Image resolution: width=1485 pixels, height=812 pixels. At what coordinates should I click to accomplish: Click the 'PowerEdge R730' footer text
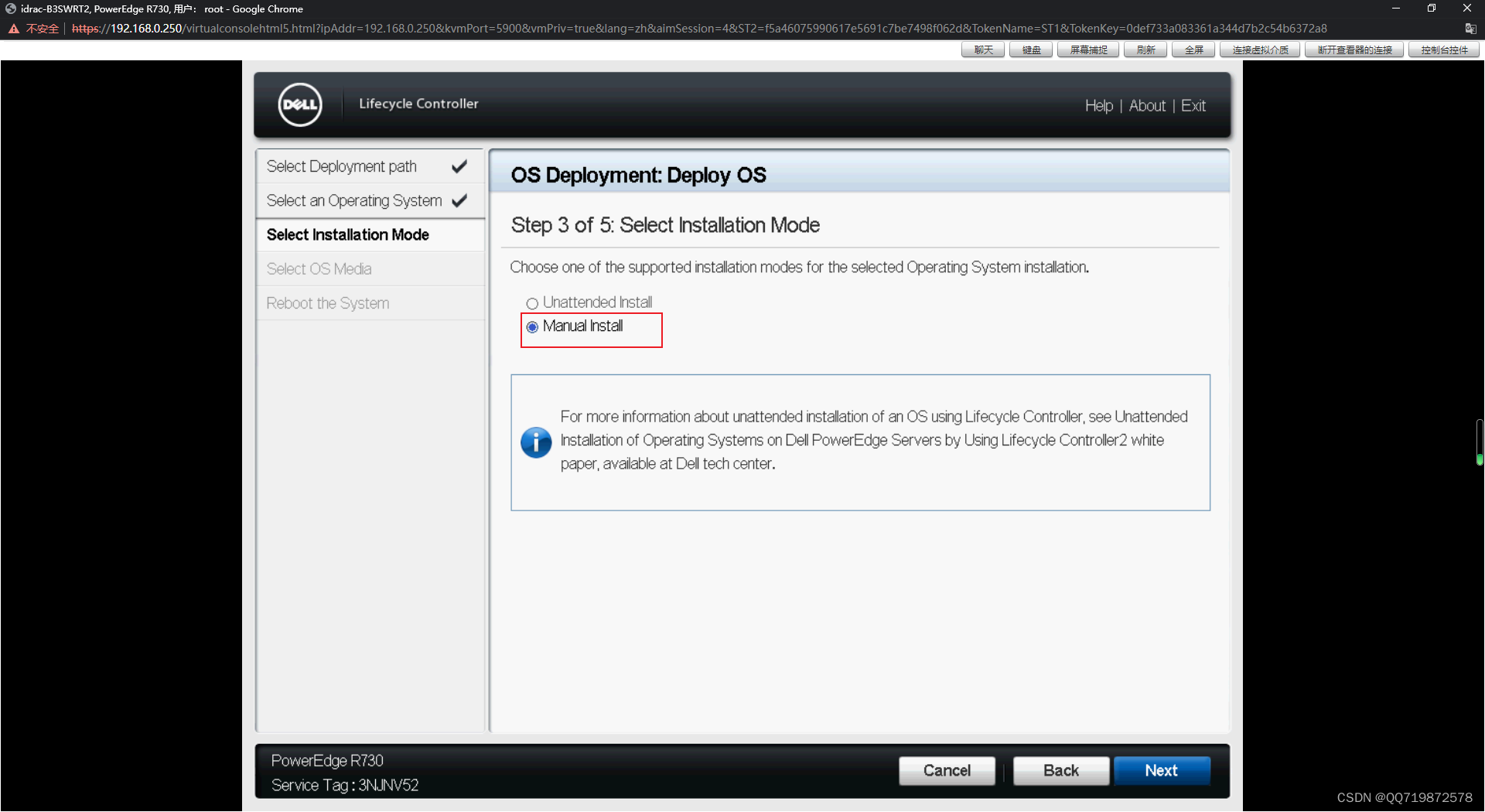[x=327, y=761]
